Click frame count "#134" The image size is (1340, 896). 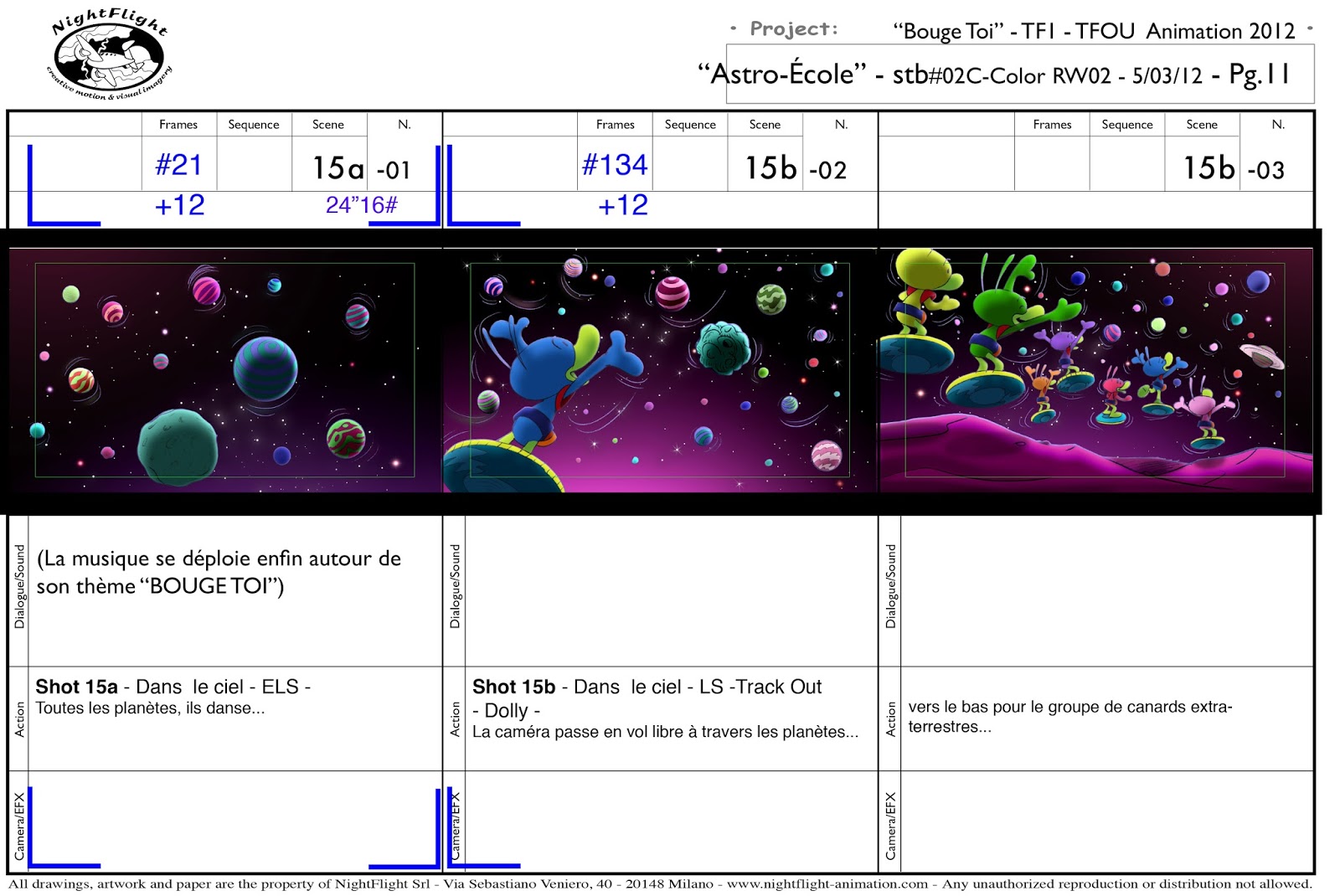click(615, 164)
